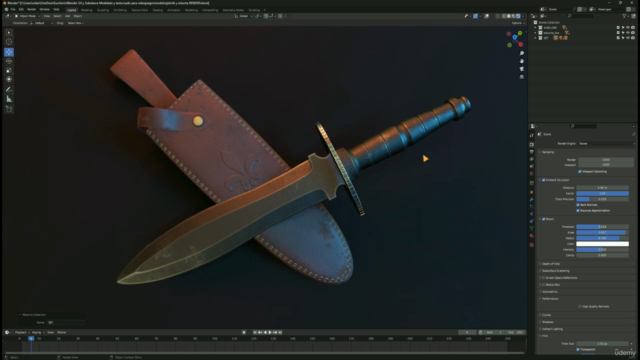Select the Cursor tool in viewport toolbar
640x360 pixels.
coord(9,42)
